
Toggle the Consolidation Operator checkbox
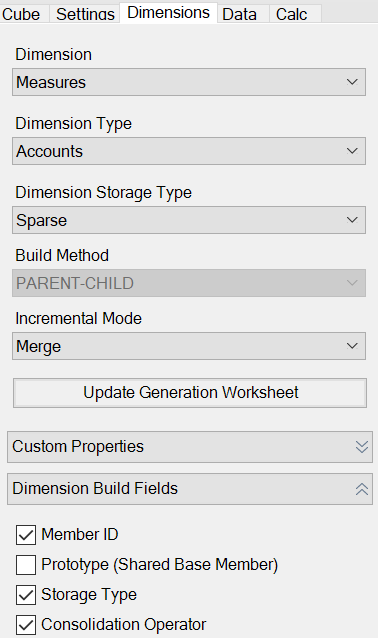point(26,625)
